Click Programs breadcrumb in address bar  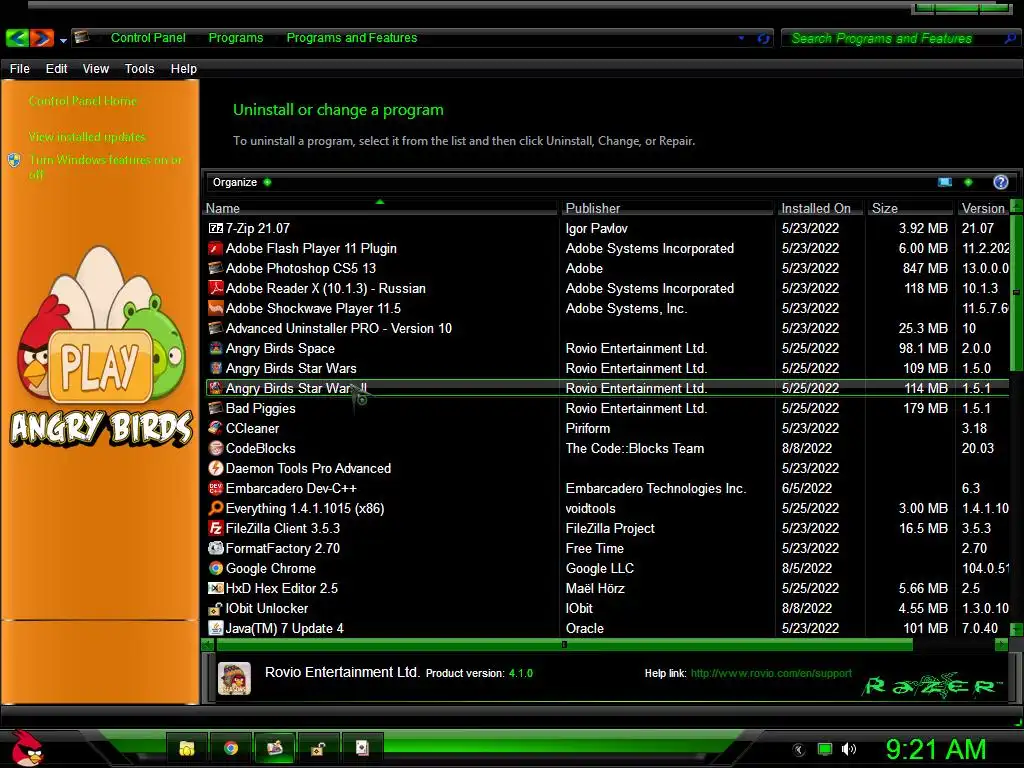click(x=236, y=38)
